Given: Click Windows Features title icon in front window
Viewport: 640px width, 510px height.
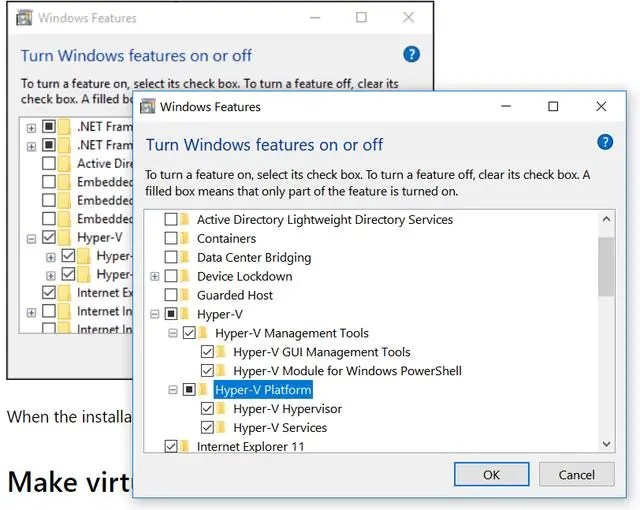Looking at the screenshot, I should [147, 106].
